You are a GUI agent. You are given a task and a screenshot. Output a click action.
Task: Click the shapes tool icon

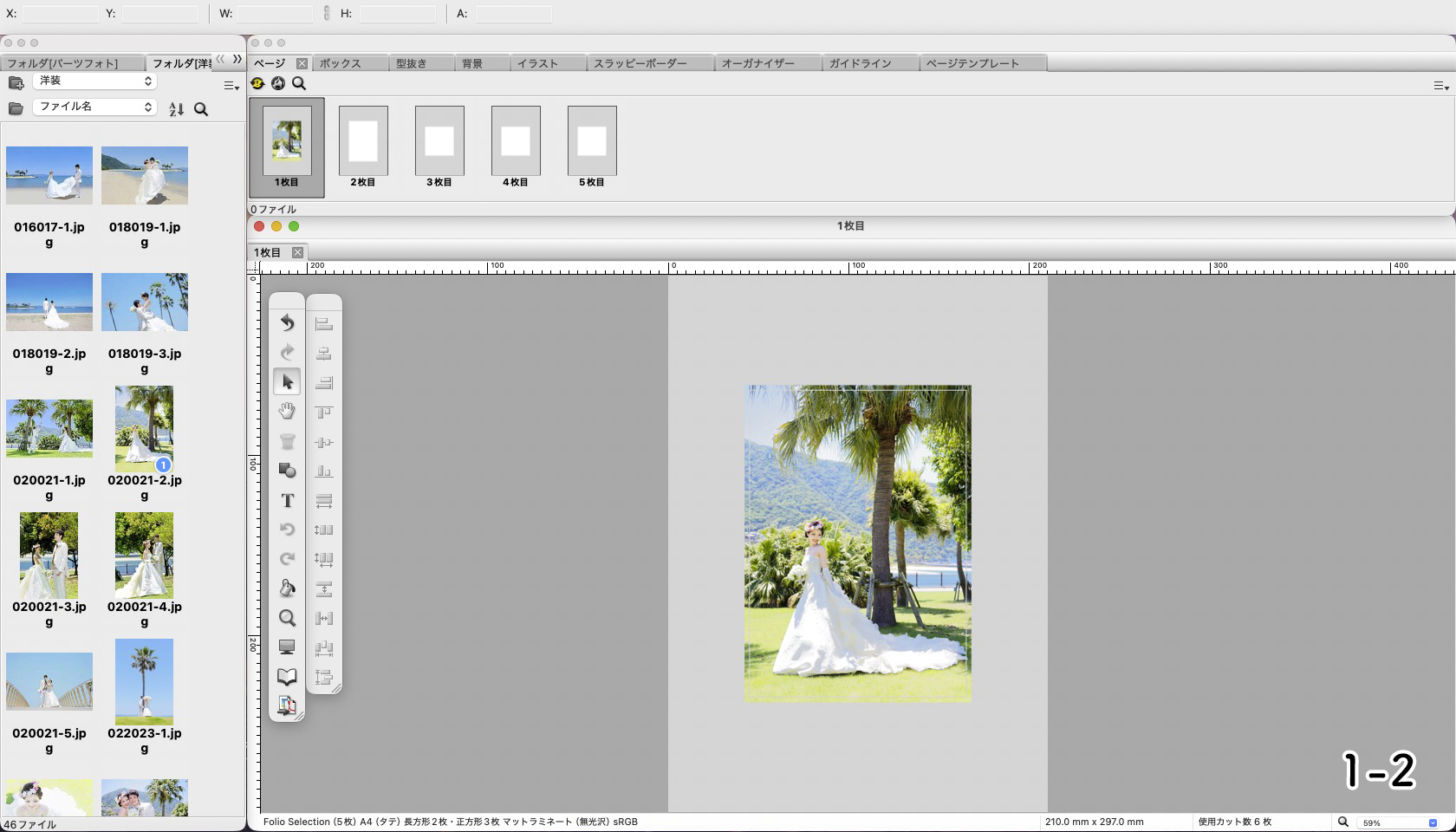[287, 471]
